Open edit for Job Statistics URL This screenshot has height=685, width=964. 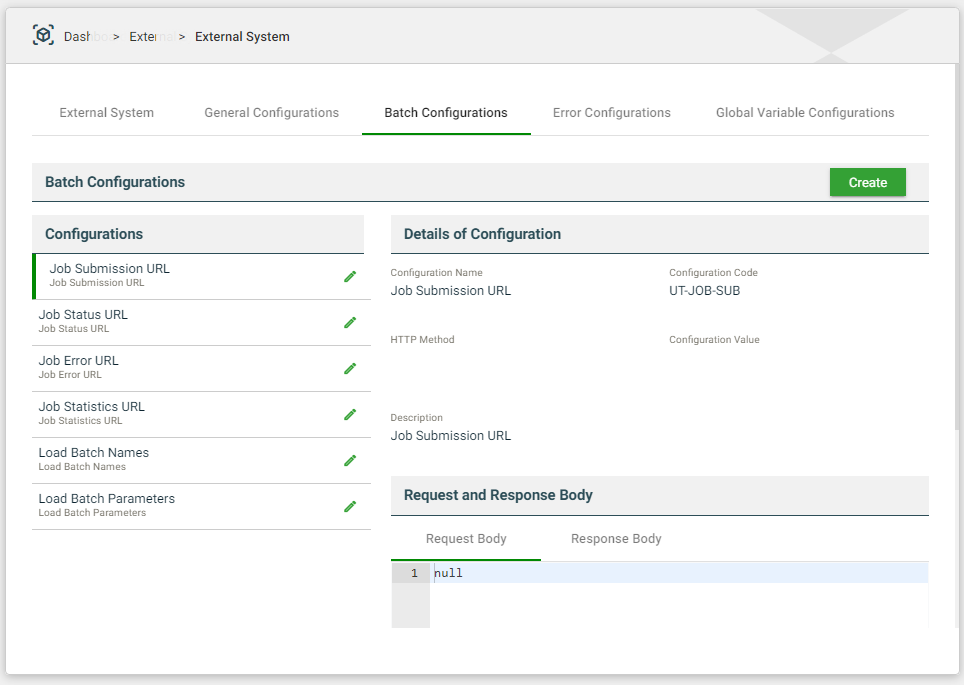pos(350,415)
